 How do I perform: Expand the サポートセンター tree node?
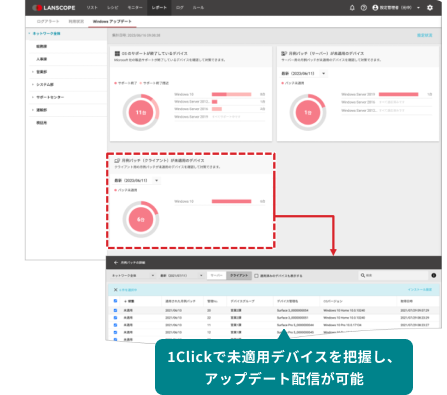[x=33, y=97]
